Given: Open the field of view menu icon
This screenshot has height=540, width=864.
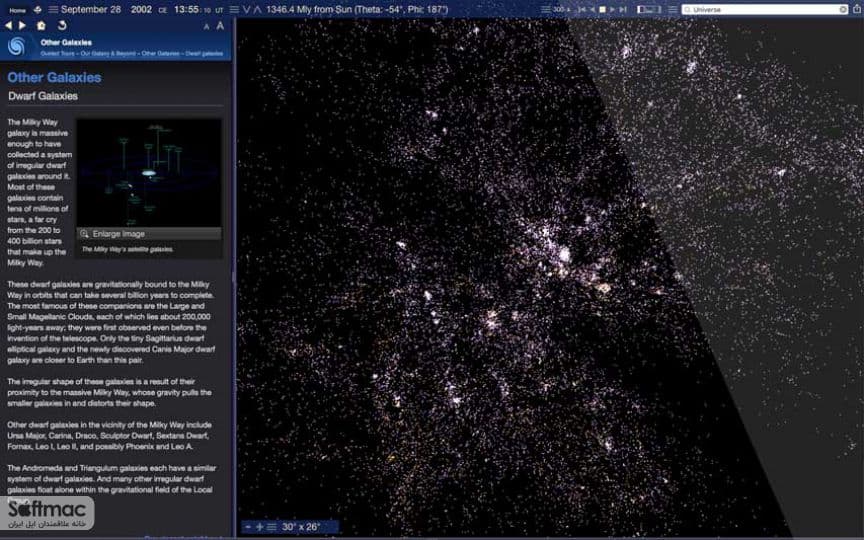Looking at the screenshot, I should point(272,527).
